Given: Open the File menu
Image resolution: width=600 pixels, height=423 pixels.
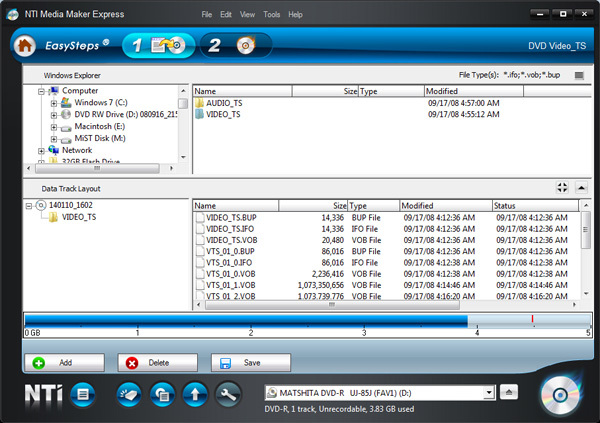Looking at the screenshot, I should (x=207, y=15).
